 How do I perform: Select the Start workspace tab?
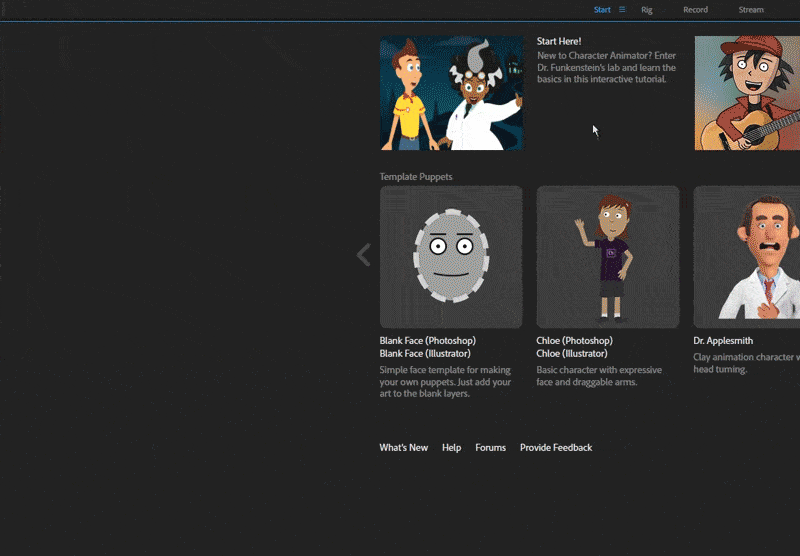click(x=602, y=10)
